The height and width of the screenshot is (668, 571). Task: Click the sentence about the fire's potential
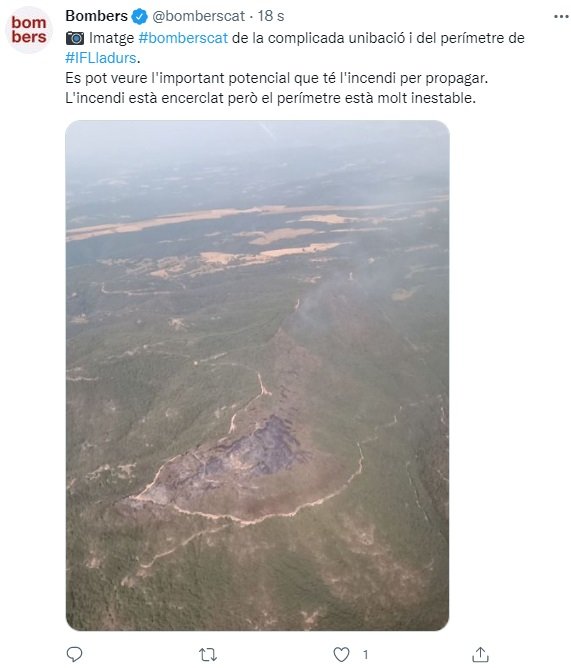277,78
